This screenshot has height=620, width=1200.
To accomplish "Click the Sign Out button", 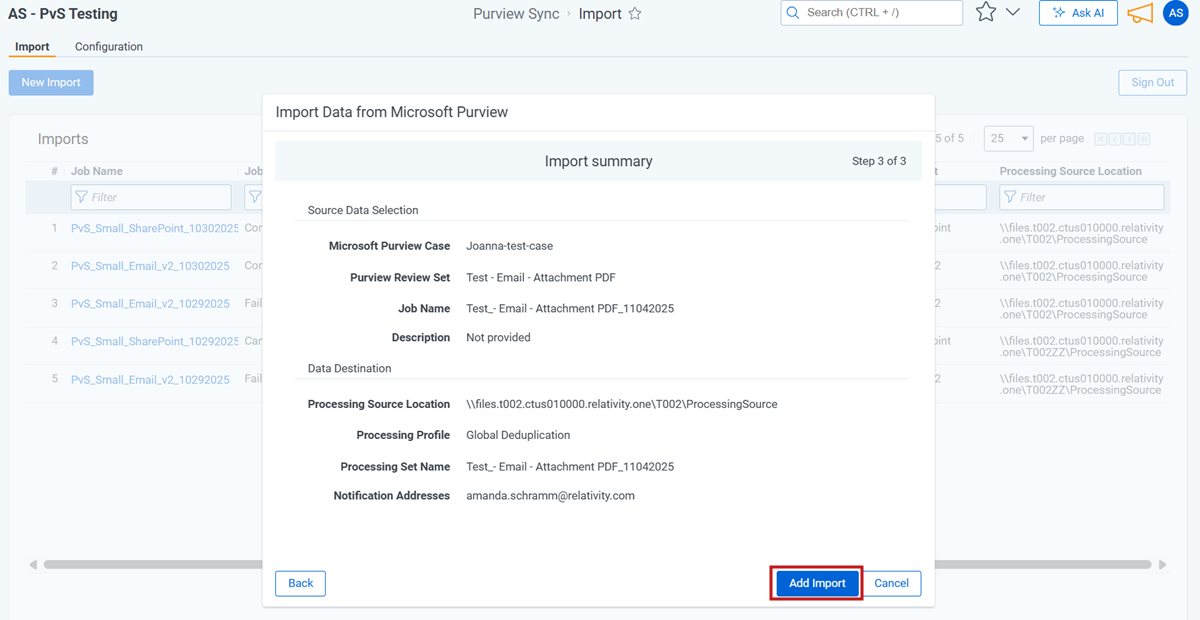I will pyautogui.click(x=1152, y=83).
